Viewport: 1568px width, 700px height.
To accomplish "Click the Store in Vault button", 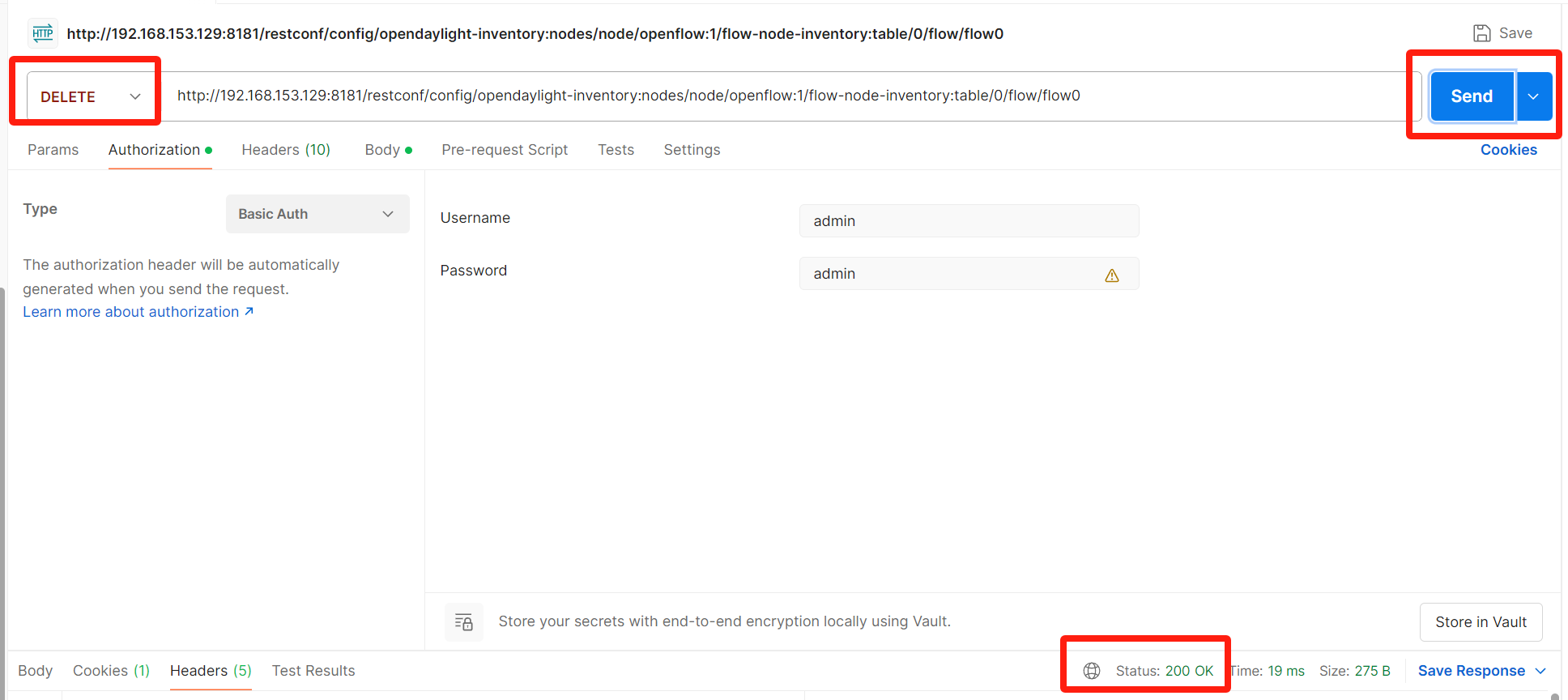I will [x=1481, y=622].
